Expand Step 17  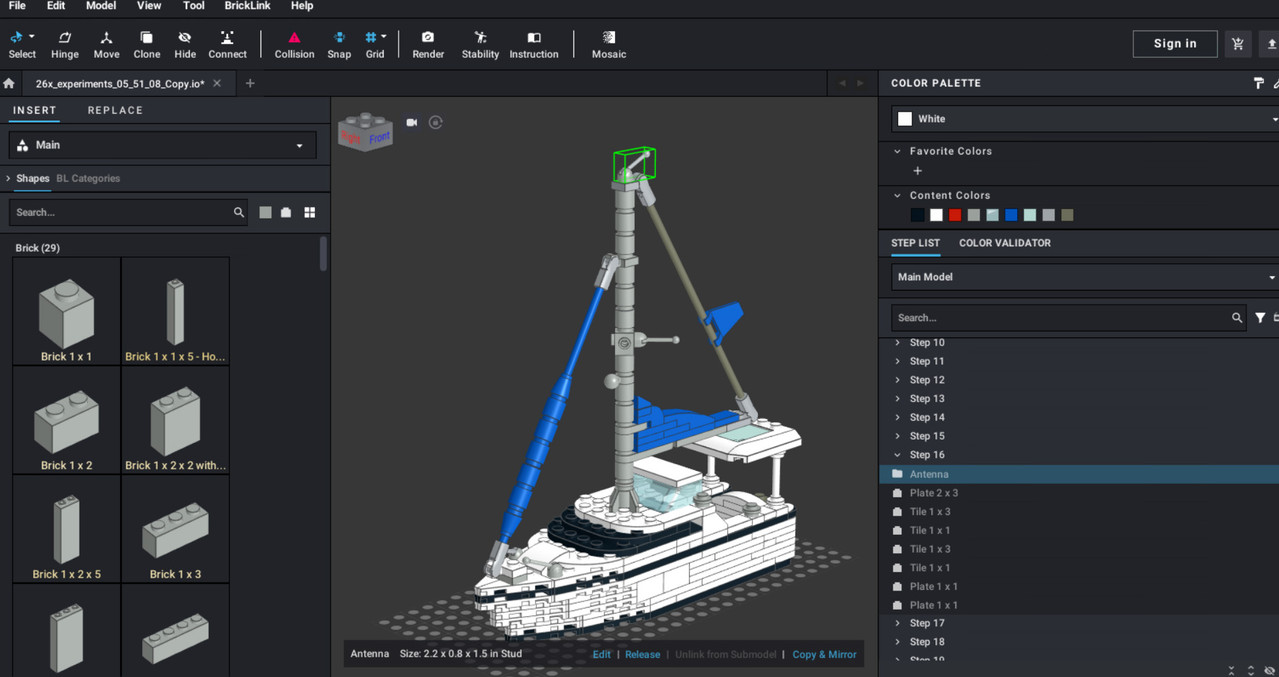(x=897, y=623)
